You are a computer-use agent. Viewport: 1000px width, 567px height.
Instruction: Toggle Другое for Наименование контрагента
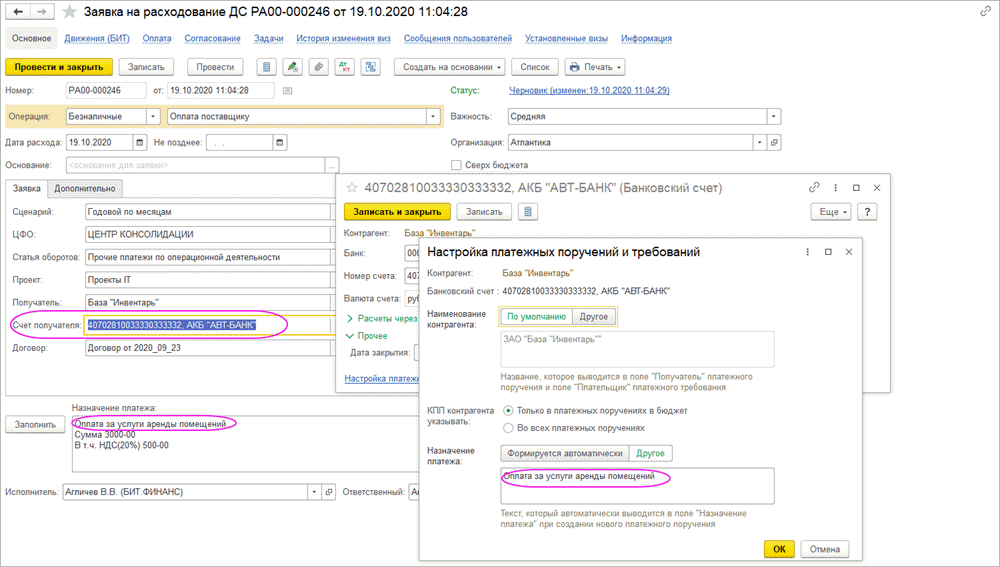[593, 317]
